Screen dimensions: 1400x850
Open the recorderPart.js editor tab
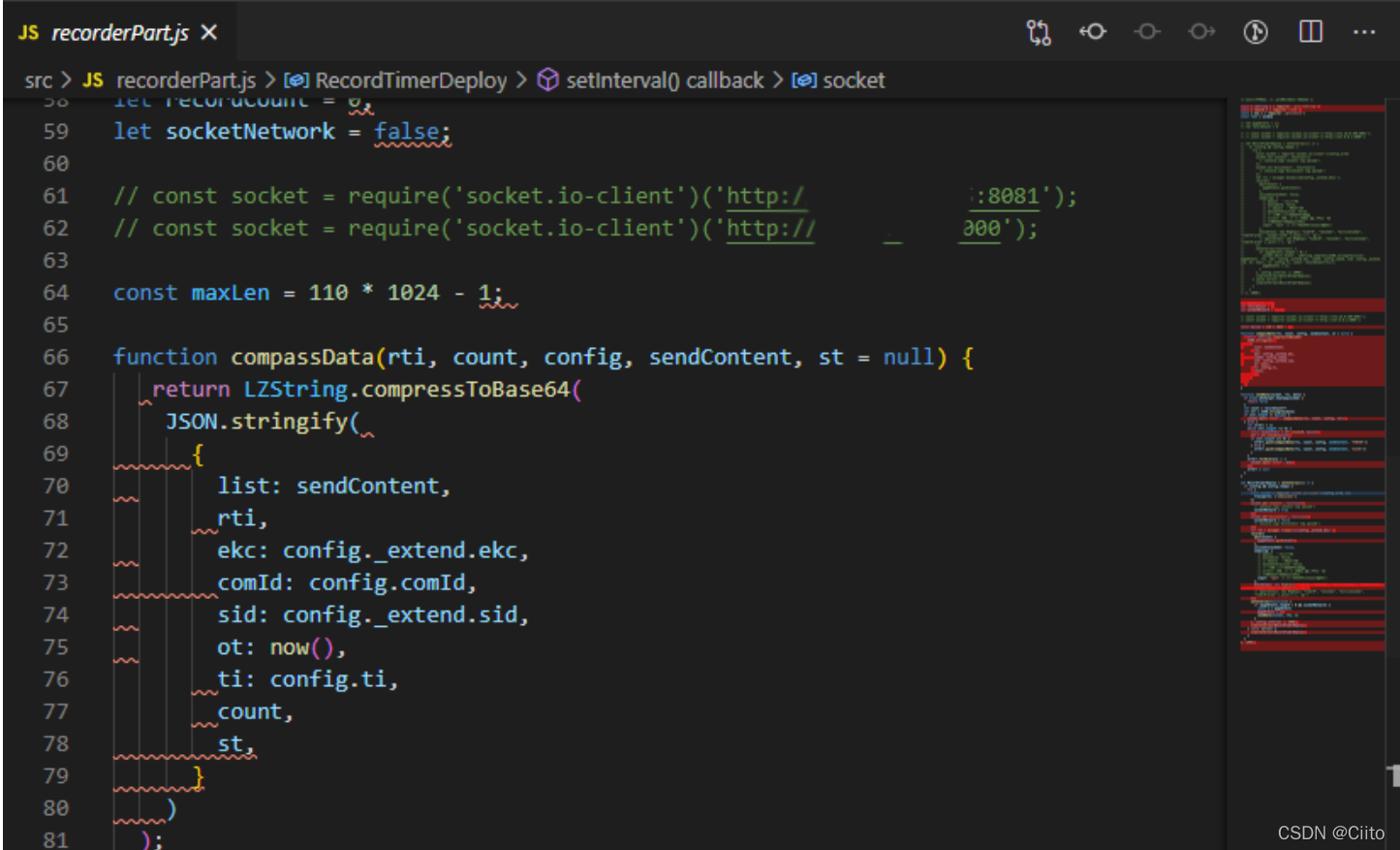click(x=118, y=33)
